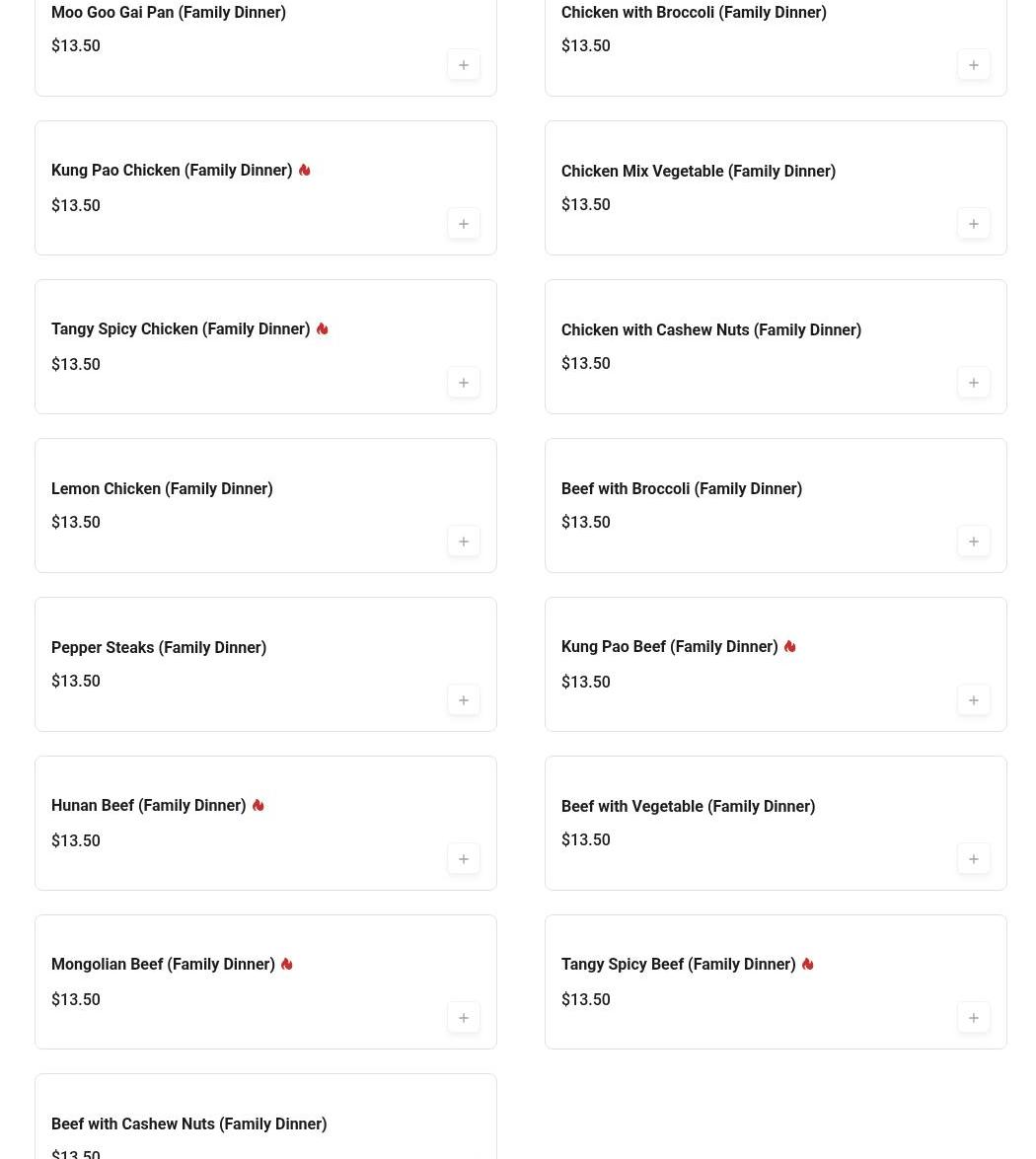1036x1159 pixels.
Task: Add Moo Goo Gai Pan to cart
Action: coord(464,65)
